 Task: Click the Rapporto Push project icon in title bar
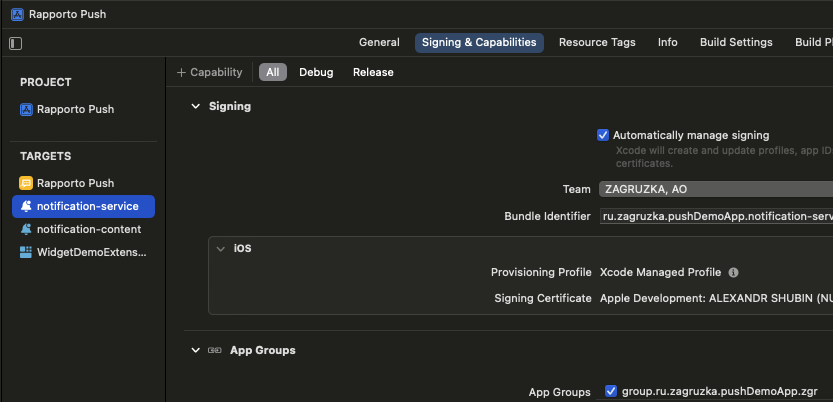(17, 14)
